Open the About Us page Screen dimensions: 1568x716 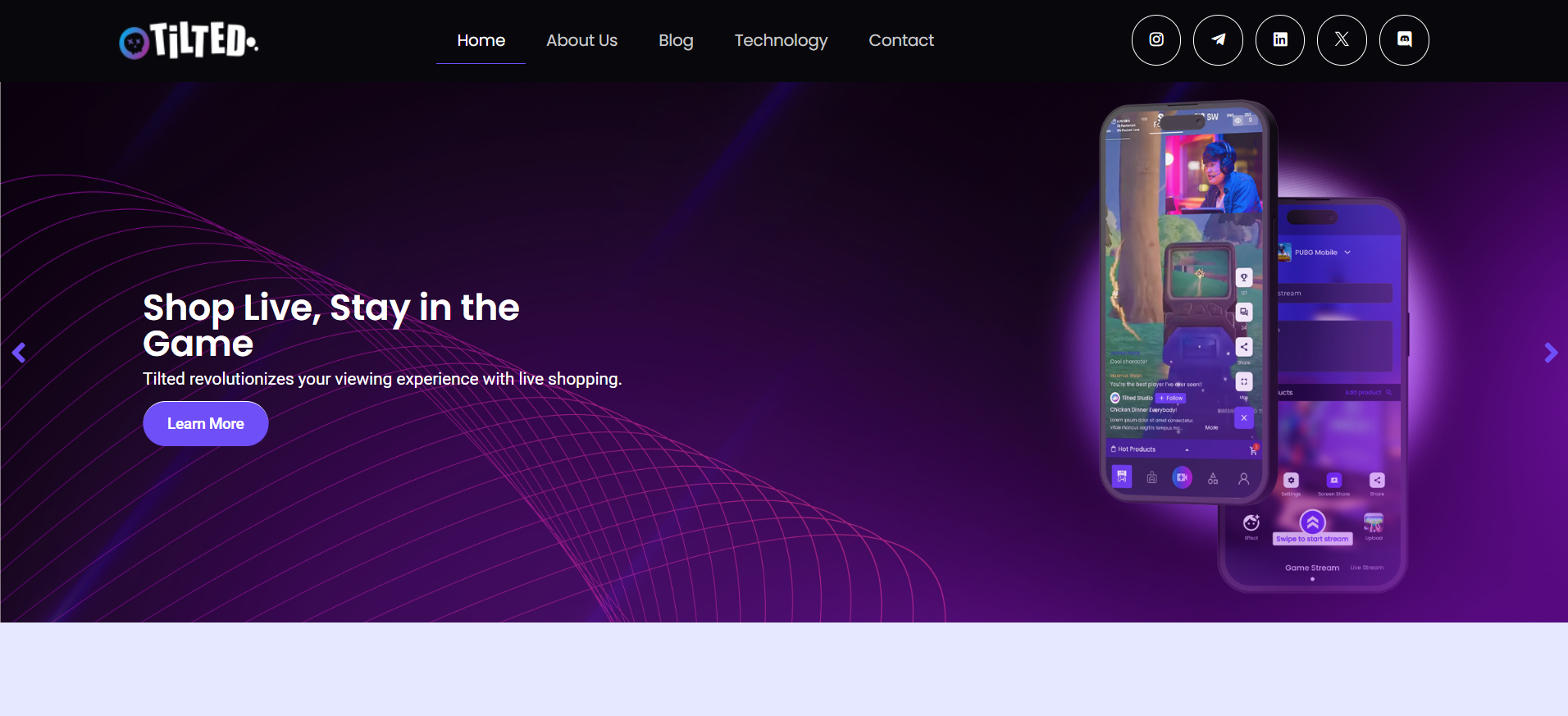tap(581, 40)
